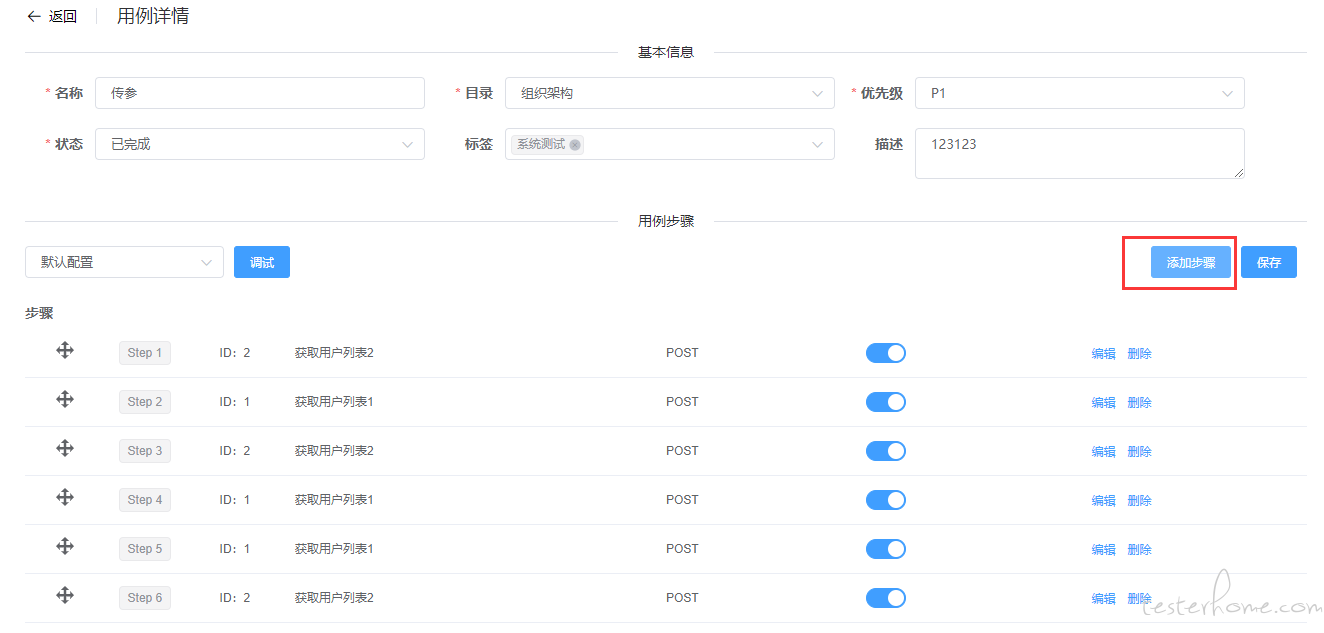Screen dimensions: 1324x633
Task: Toggle the Step 2 switch off
Action: click(x=886, y=402)
